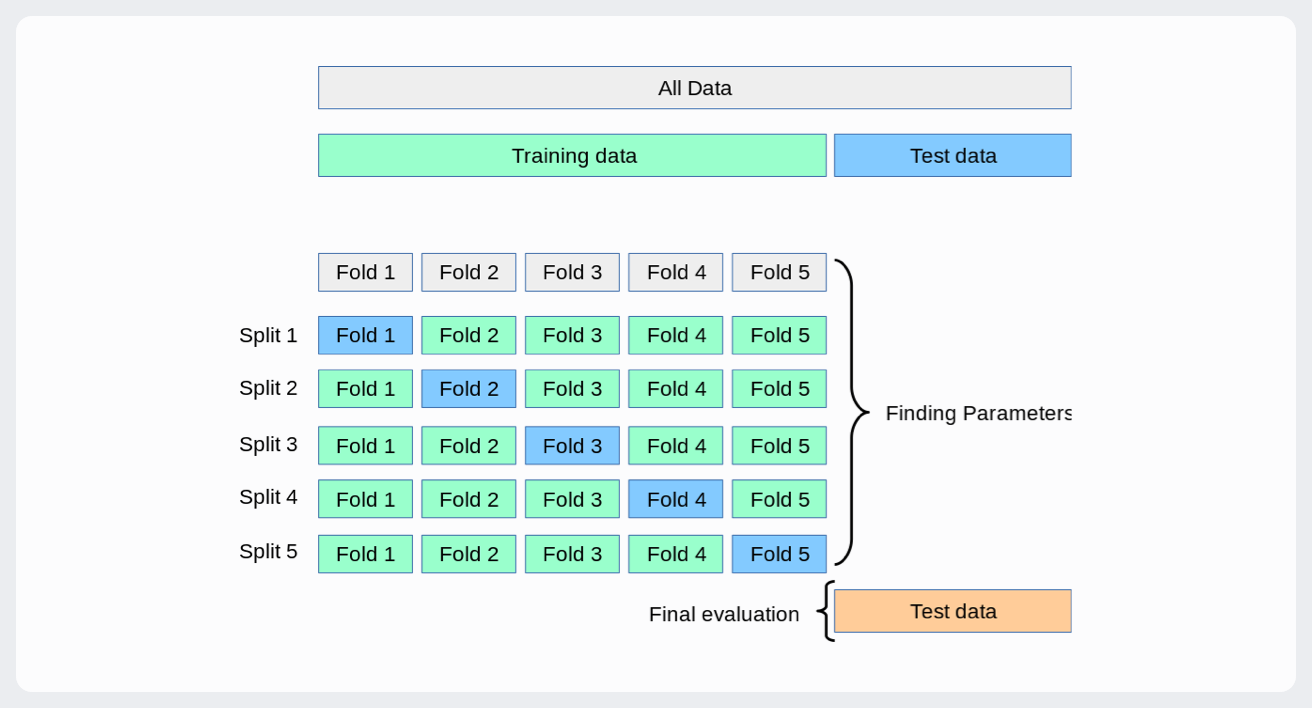1312x708 pixels.
Task: Click the blue Fold 5 in Split 5
Action: tap(779, 554)
